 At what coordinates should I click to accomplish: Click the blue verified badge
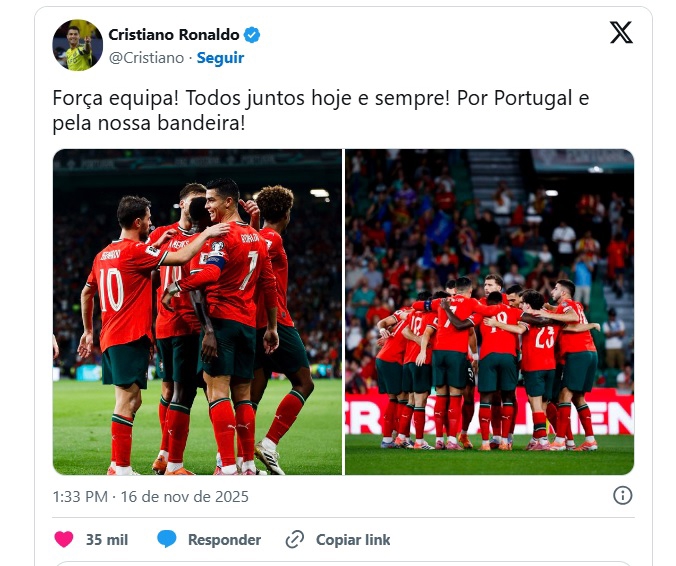[252, 35]
